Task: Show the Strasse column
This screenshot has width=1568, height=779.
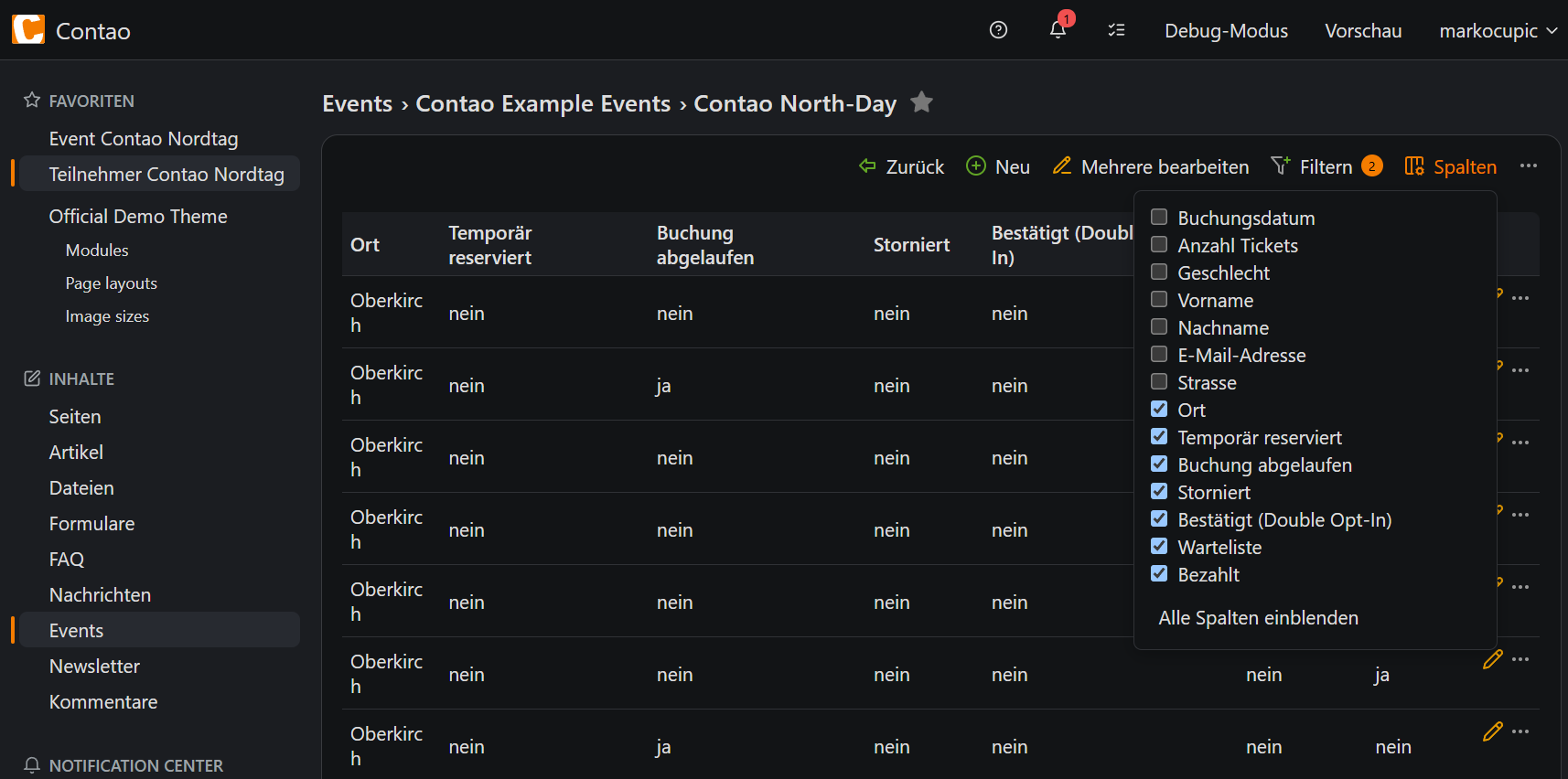Action: (x=1159, y=381)
